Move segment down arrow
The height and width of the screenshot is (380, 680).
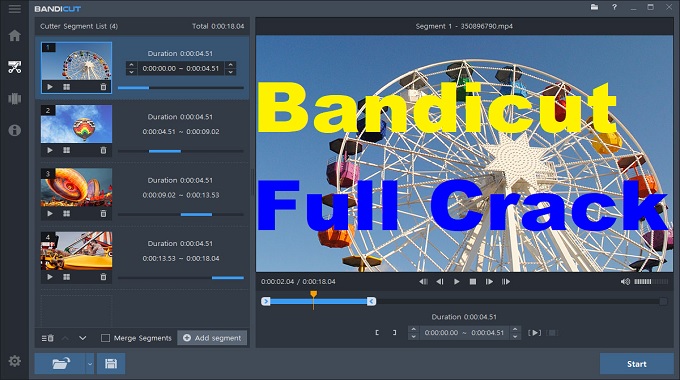tap(82, 338)
